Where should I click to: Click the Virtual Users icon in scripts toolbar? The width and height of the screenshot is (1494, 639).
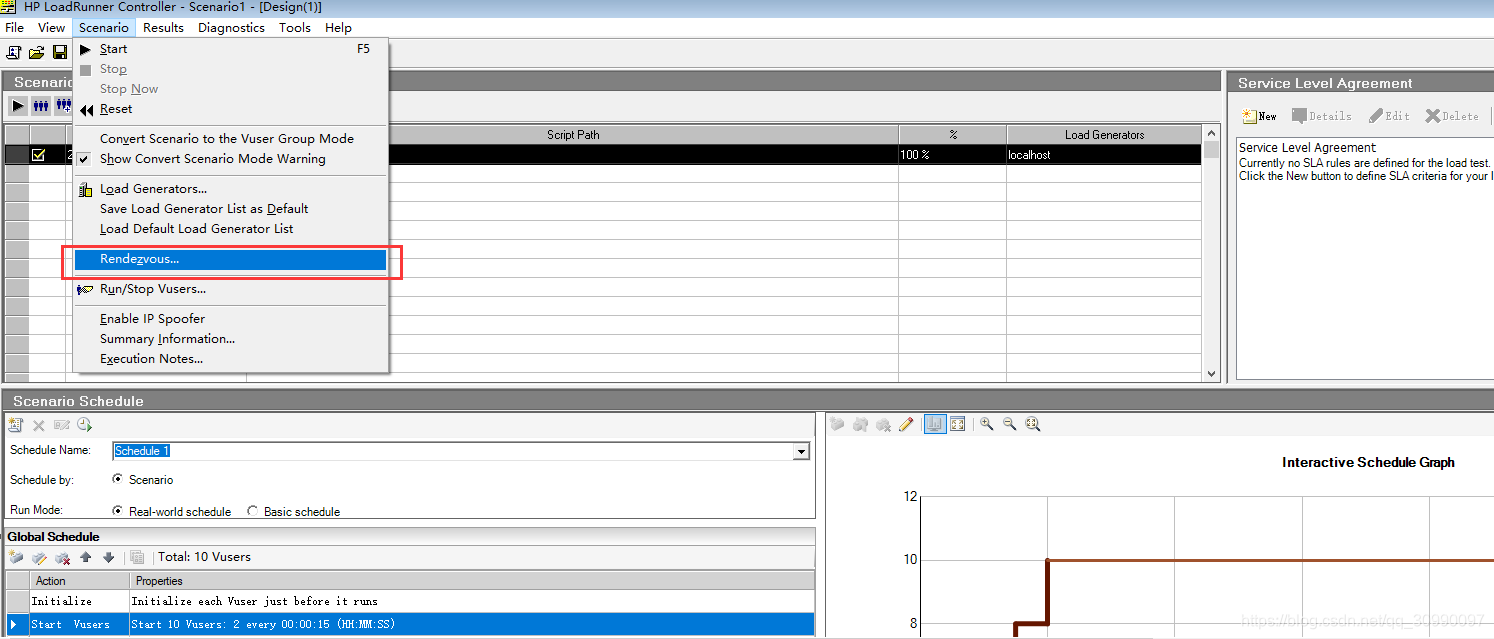point(41,105)
